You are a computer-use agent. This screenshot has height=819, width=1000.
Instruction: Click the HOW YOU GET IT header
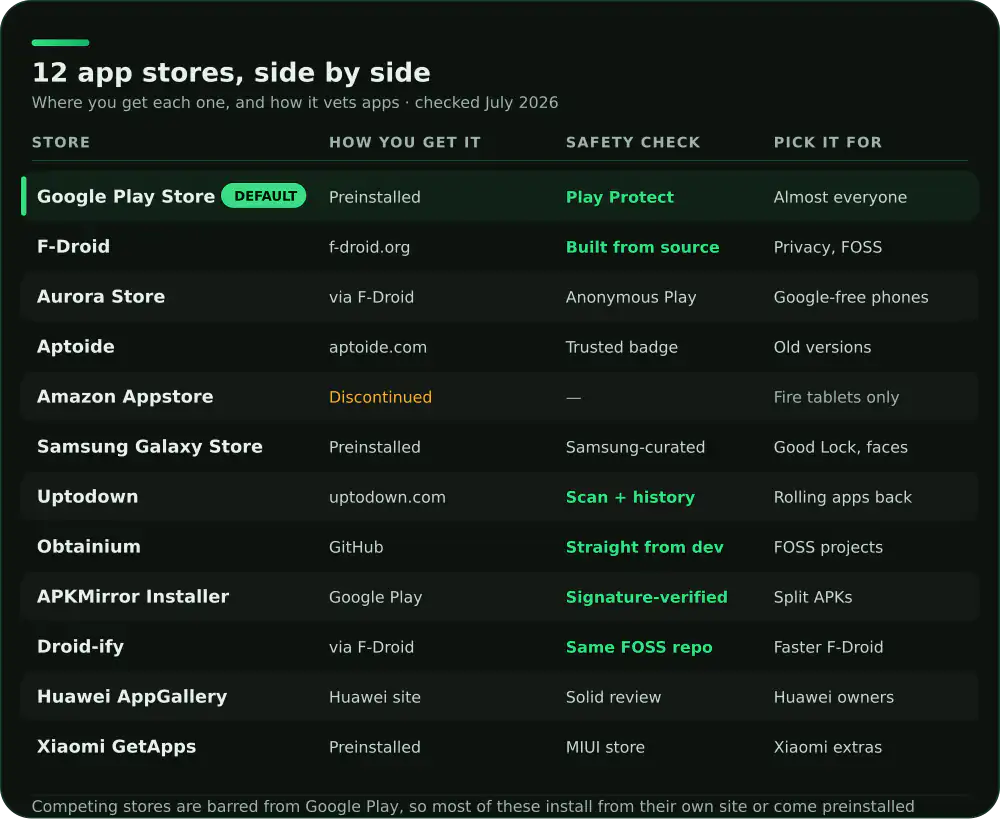(404, 142)
